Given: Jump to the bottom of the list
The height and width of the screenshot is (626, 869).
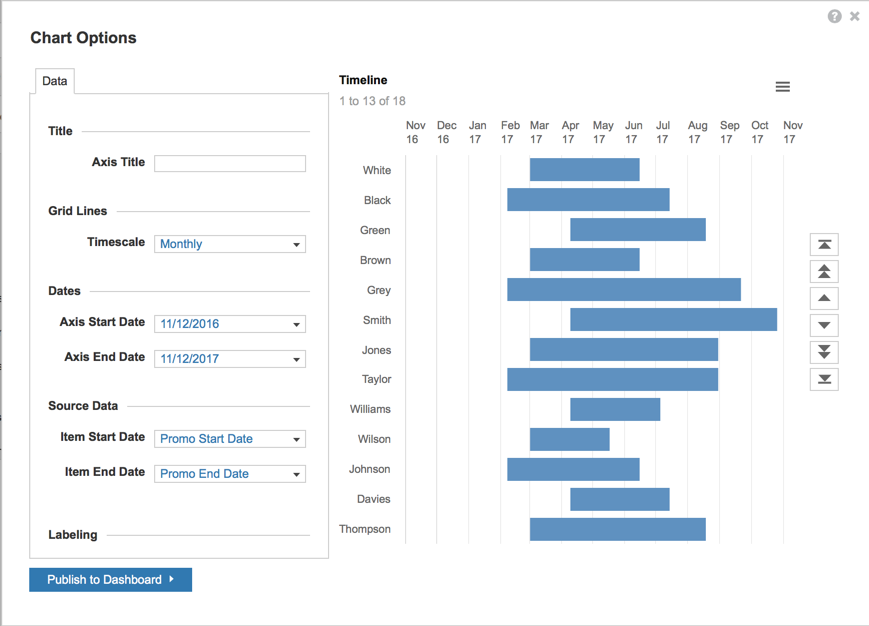Looking at the screenshot, I should pyautogui.click(x=824, y=379).
